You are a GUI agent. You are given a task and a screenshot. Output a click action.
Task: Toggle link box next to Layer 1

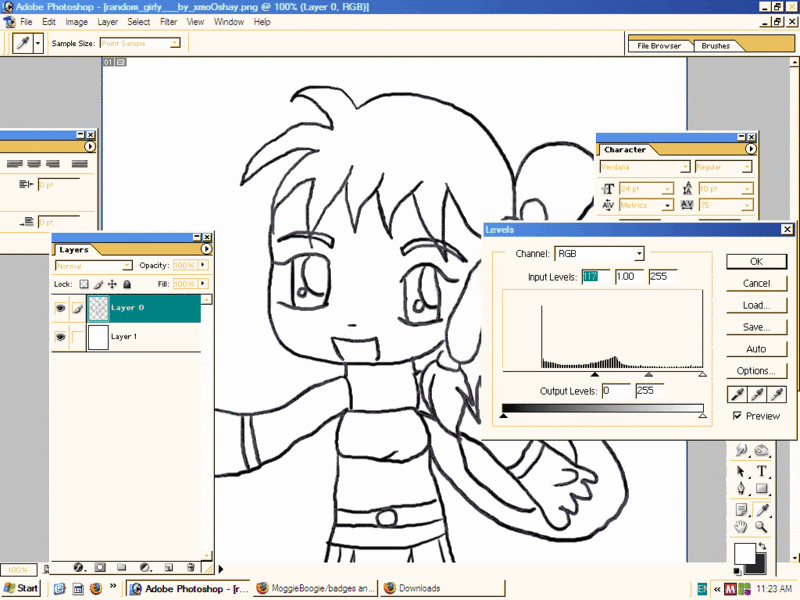[78, 337]
